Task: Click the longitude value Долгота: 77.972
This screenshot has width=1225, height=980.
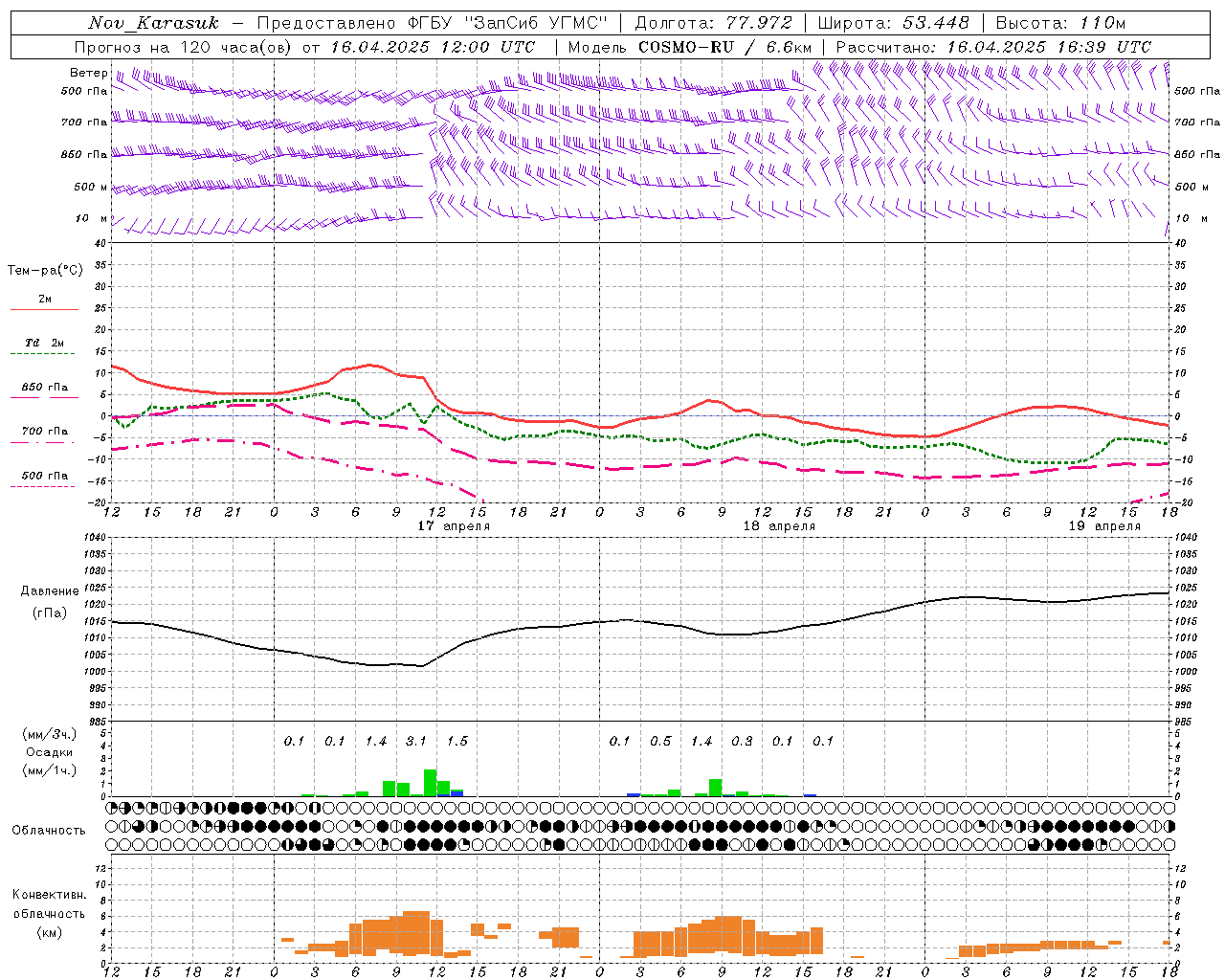Action: [x=714, y=23]
